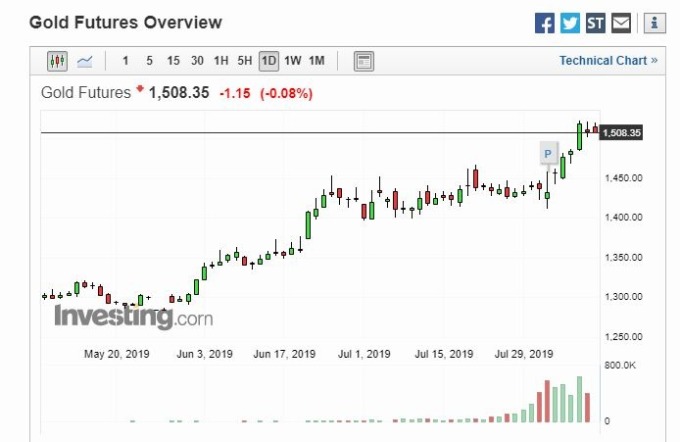Share chart on Twitter

[570, 23]
